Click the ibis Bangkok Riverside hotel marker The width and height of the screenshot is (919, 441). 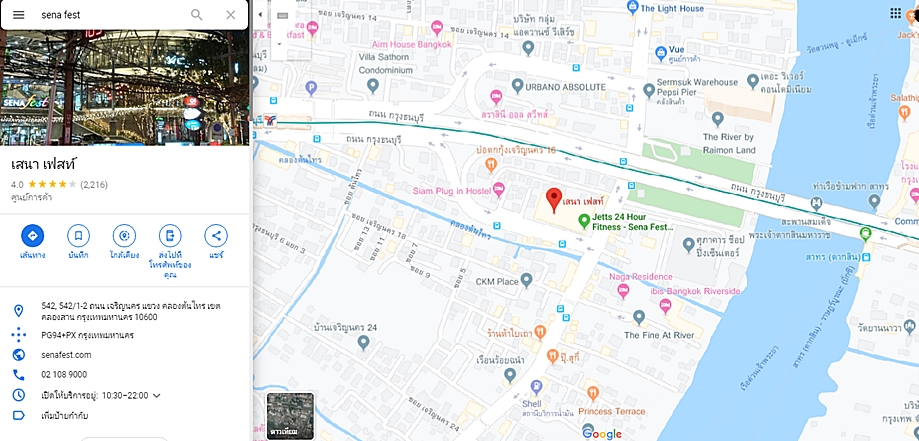pyautogui.click(x=665, y=306)
